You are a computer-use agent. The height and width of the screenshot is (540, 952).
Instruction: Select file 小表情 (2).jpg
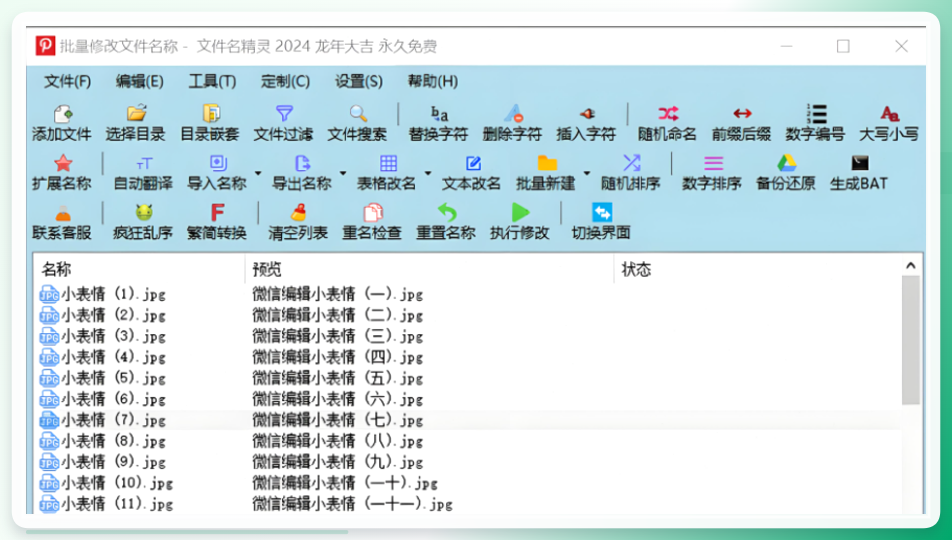103,315
